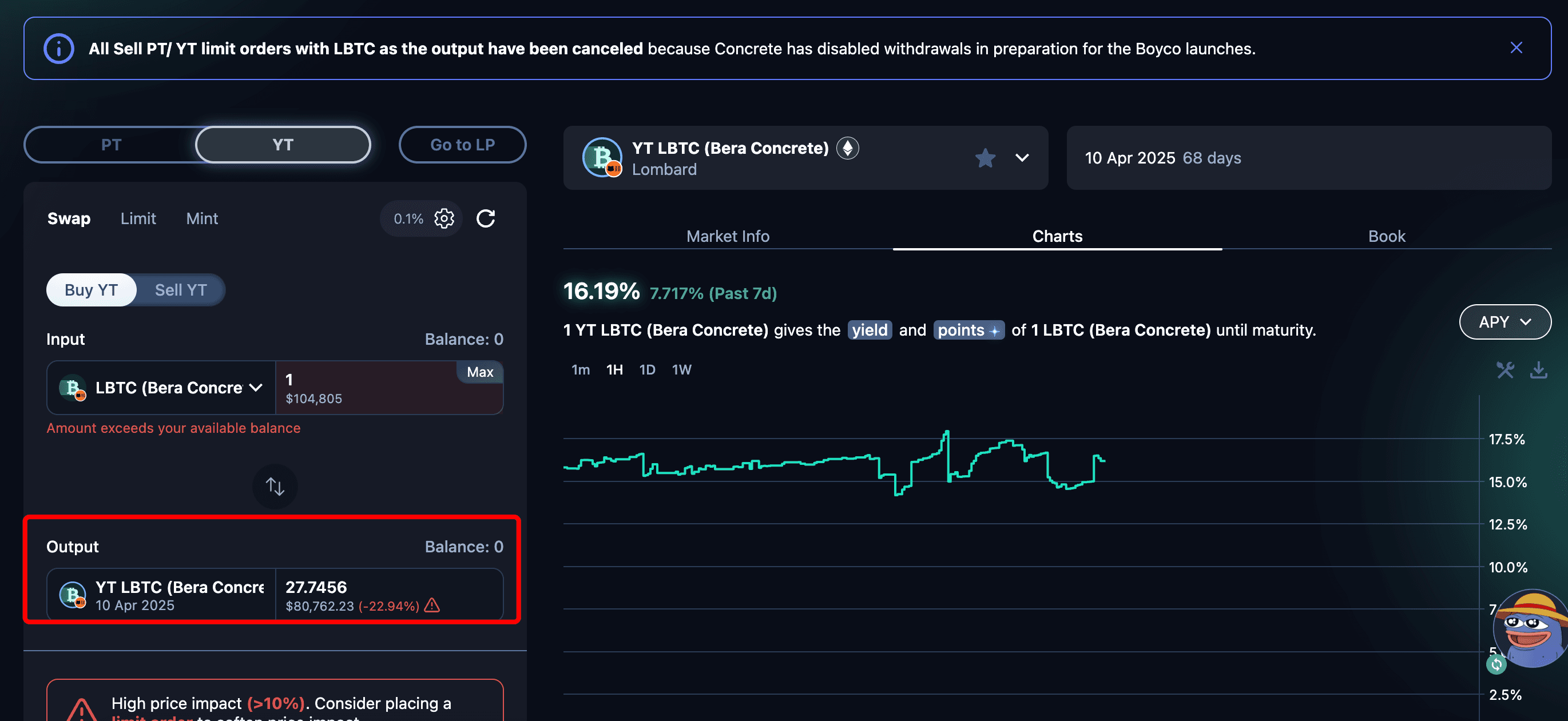Click the YT LBTC output token selector

[x=161, y=595]
